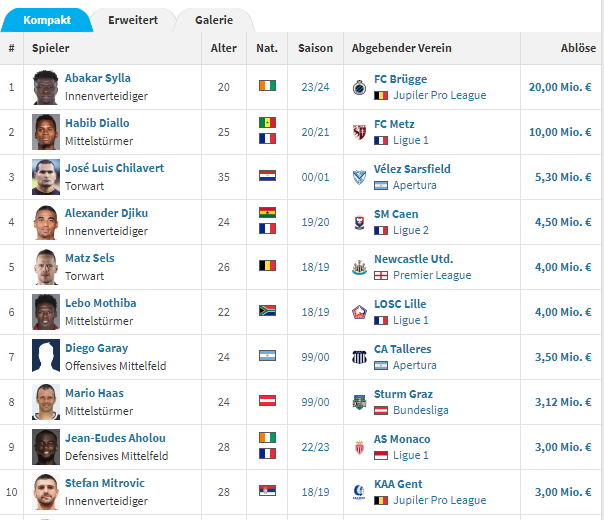Screen dimensions: 604x520
Task: Click the FC Brügge club crest icon
Action: click(359, 87)
